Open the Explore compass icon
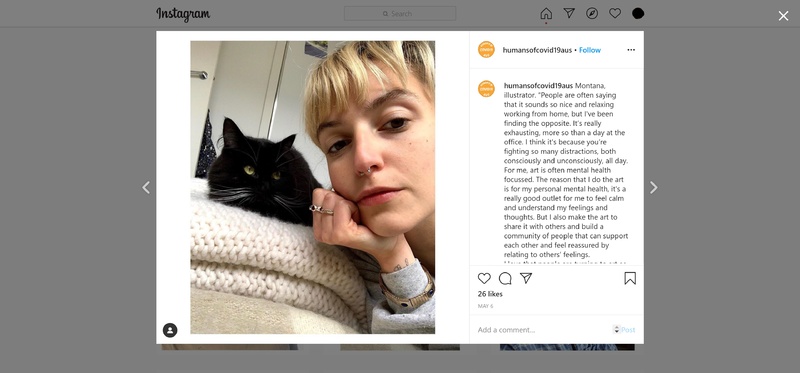800x373 pixels. 592,13
